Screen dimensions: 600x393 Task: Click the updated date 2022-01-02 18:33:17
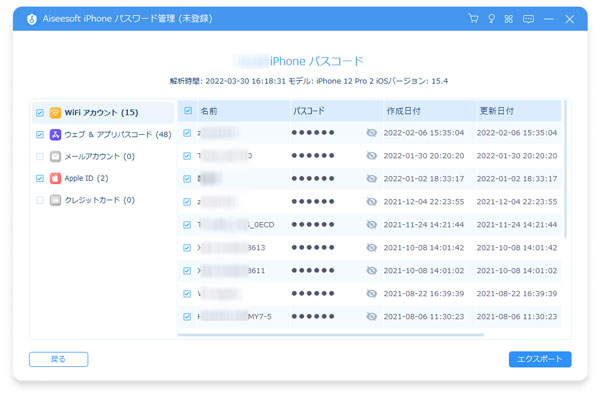tap(517, 179)
